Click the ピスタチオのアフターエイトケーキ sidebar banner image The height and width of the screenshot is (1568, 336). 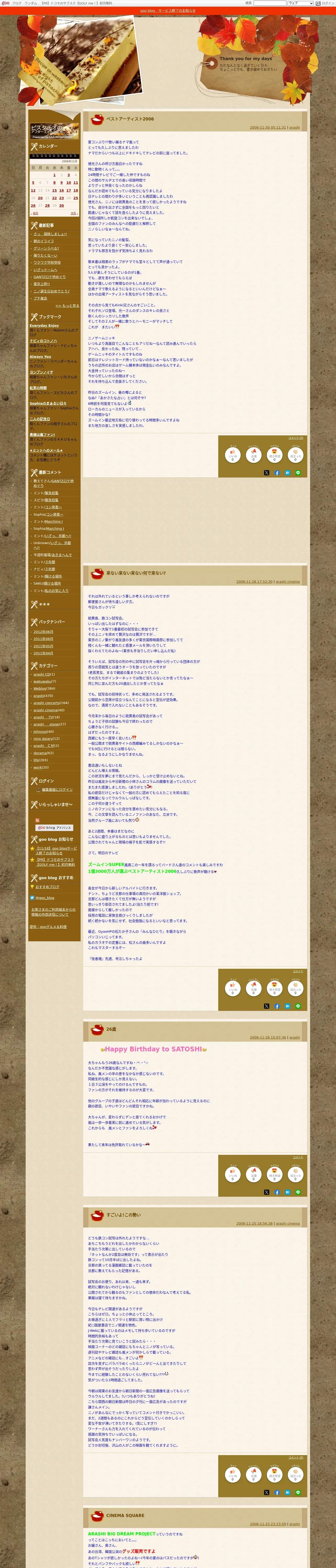point(54,131)
